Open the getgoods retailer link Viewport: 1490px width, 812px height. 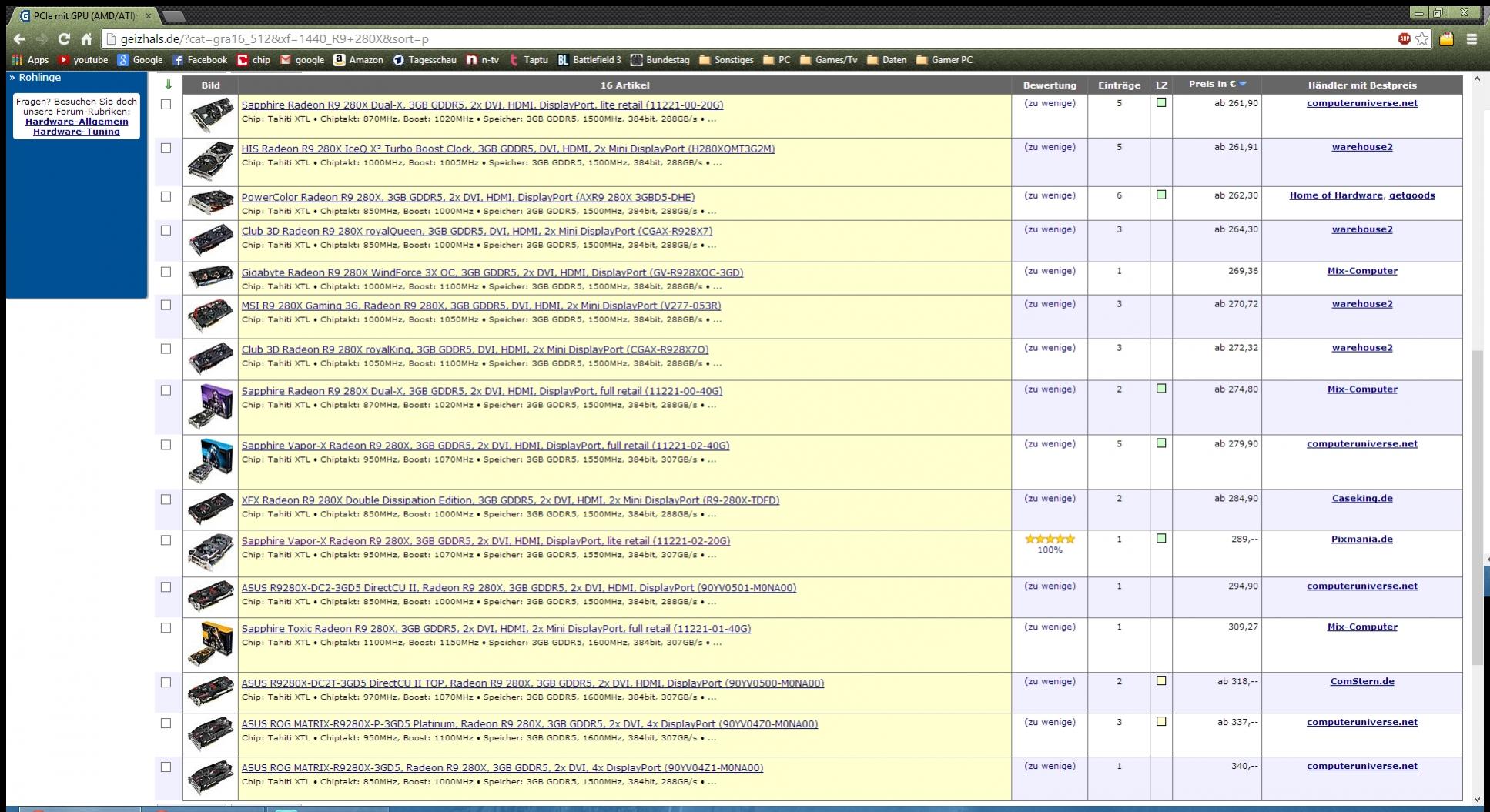coord(1412,195)
